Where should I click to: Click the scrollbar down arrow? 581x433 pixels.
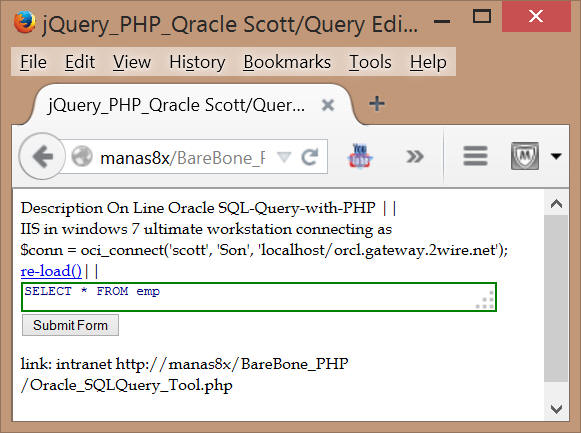(556, 409)
